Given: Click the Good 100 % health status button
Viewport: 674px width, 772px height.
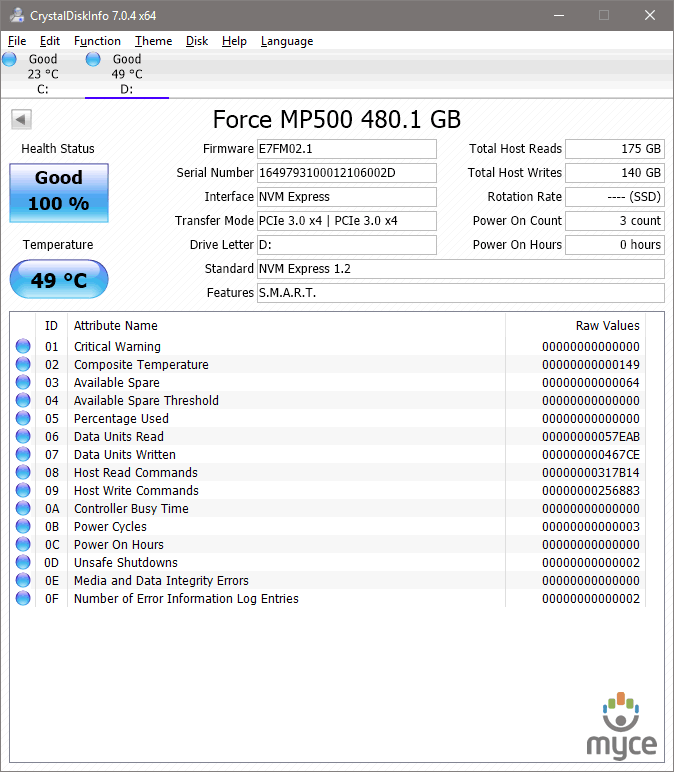Looking at the screenshot, I should [59, 193].
